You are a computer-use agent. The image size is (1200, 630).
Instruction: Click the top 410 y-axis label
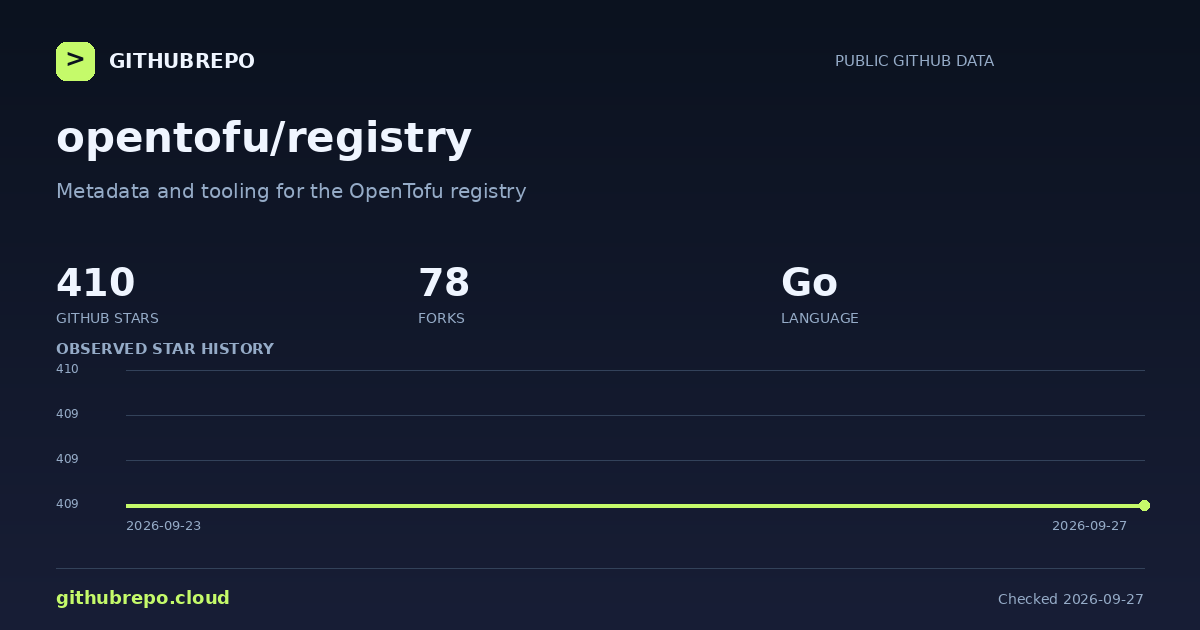point(67,369)
